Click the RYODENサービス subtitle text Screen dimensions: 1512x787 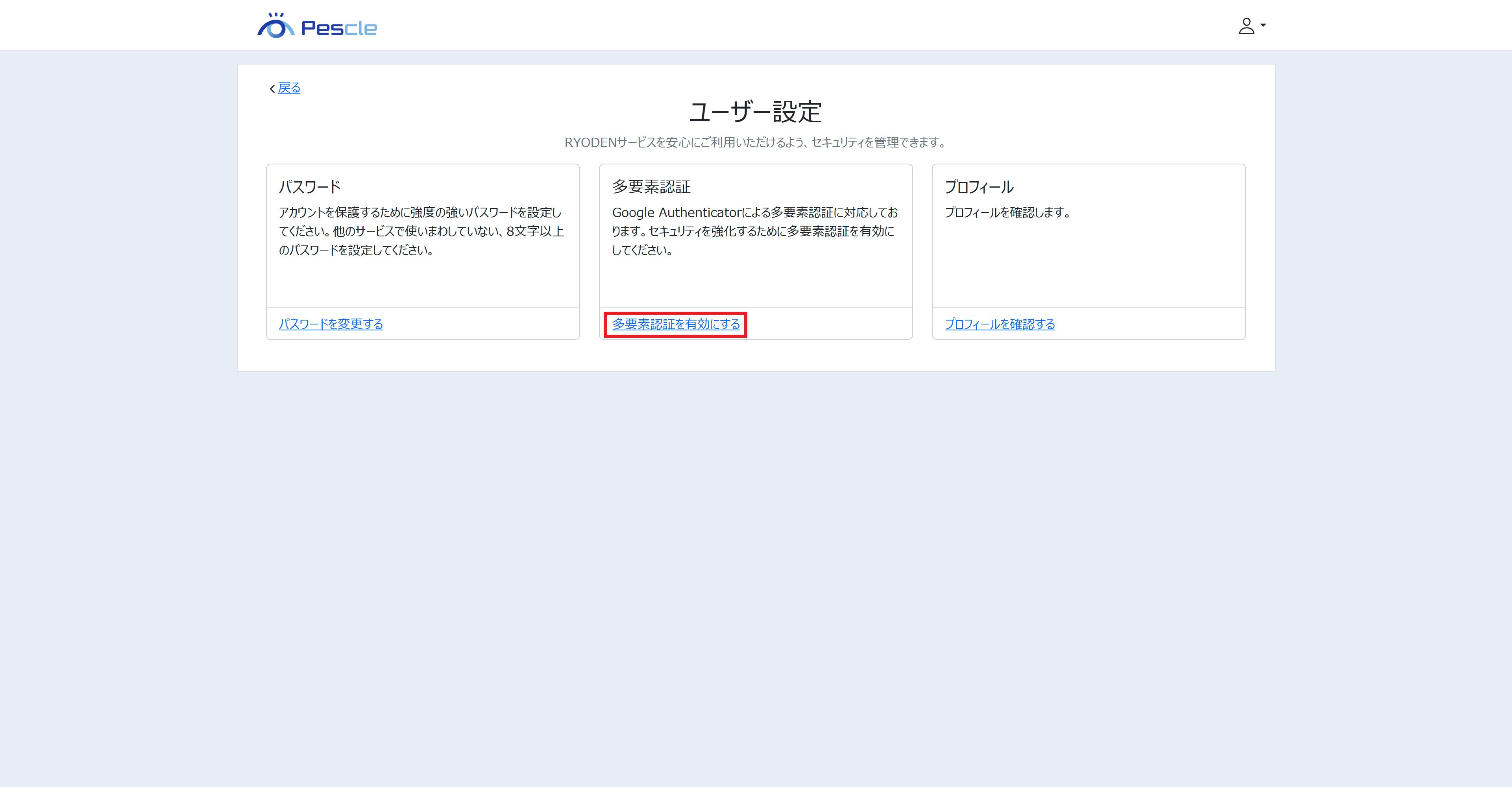coord(756,142)
